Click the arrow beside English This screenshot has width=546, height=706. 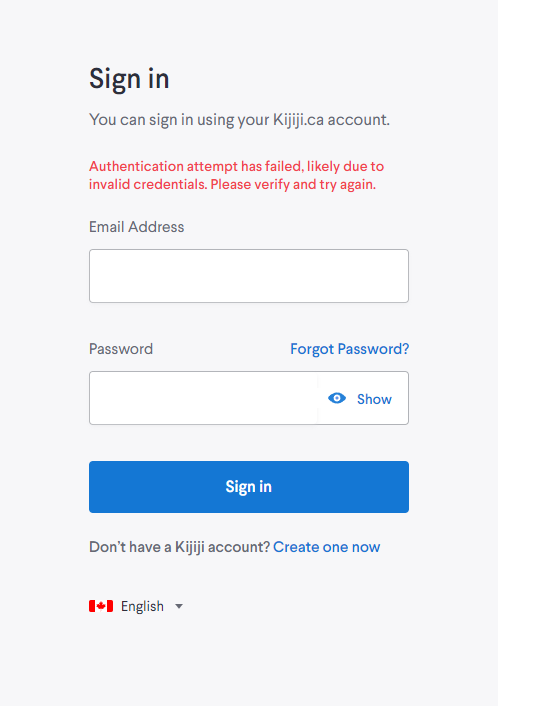[179, 606]
